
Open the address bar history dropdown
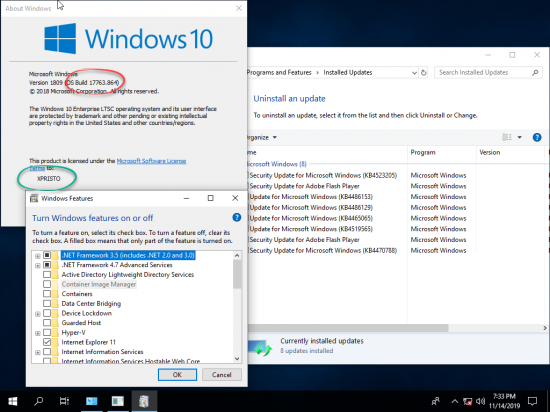click(414, 73)
